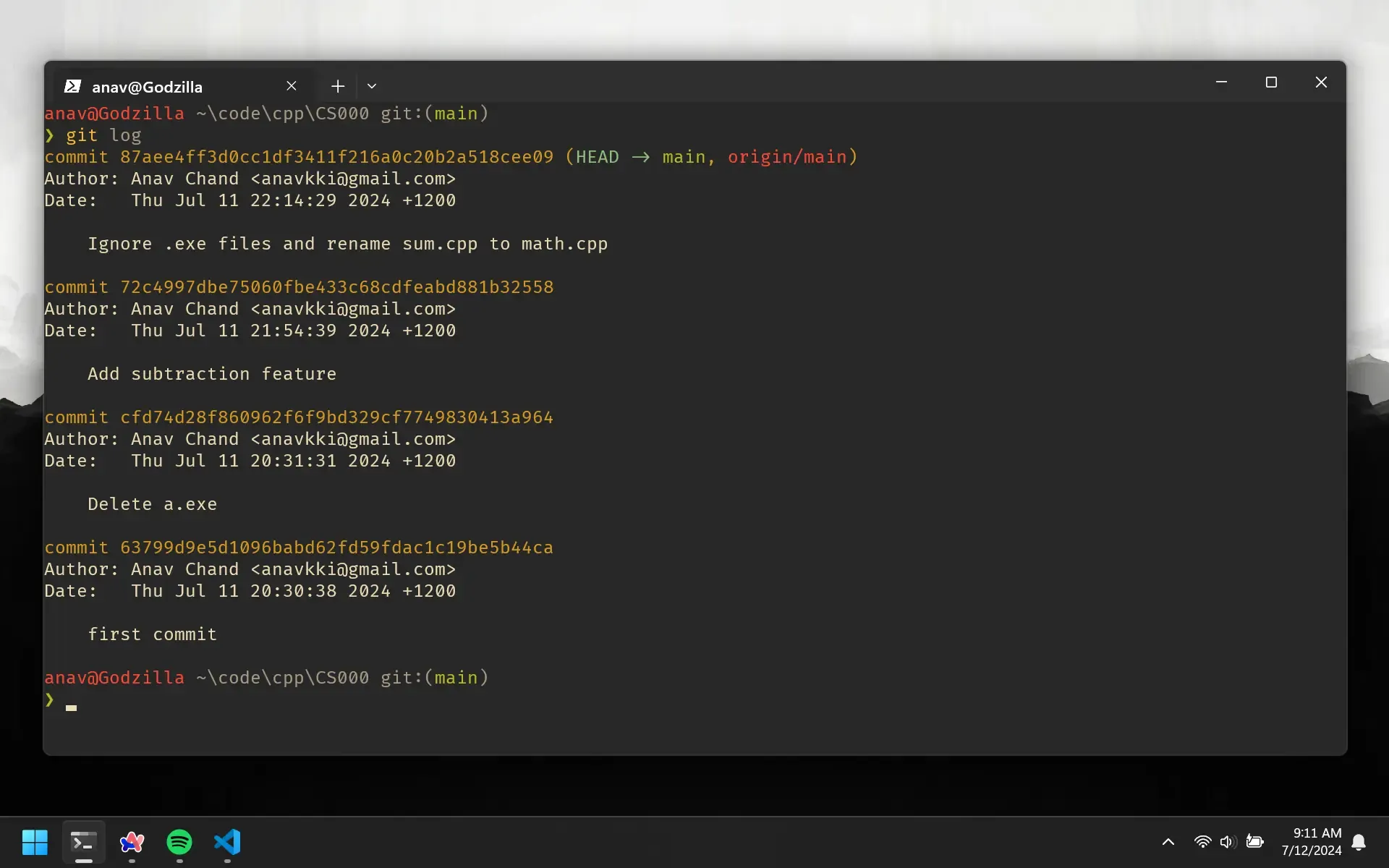
Task: Click the Author line above 'Add subtraction feature'
Action: 250,309
